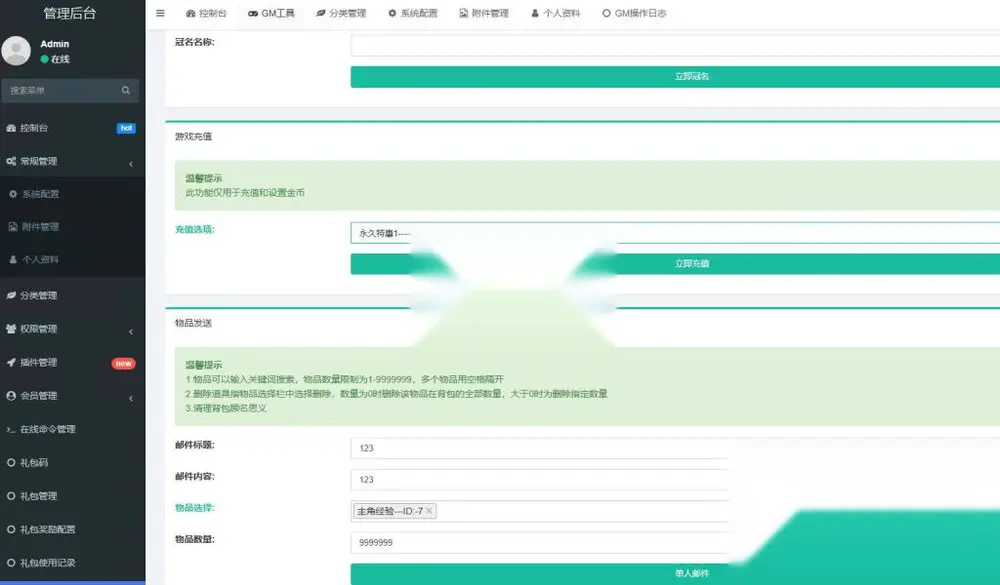Click the 礼包管理 circle icon in sidebar

coord(11,496)
